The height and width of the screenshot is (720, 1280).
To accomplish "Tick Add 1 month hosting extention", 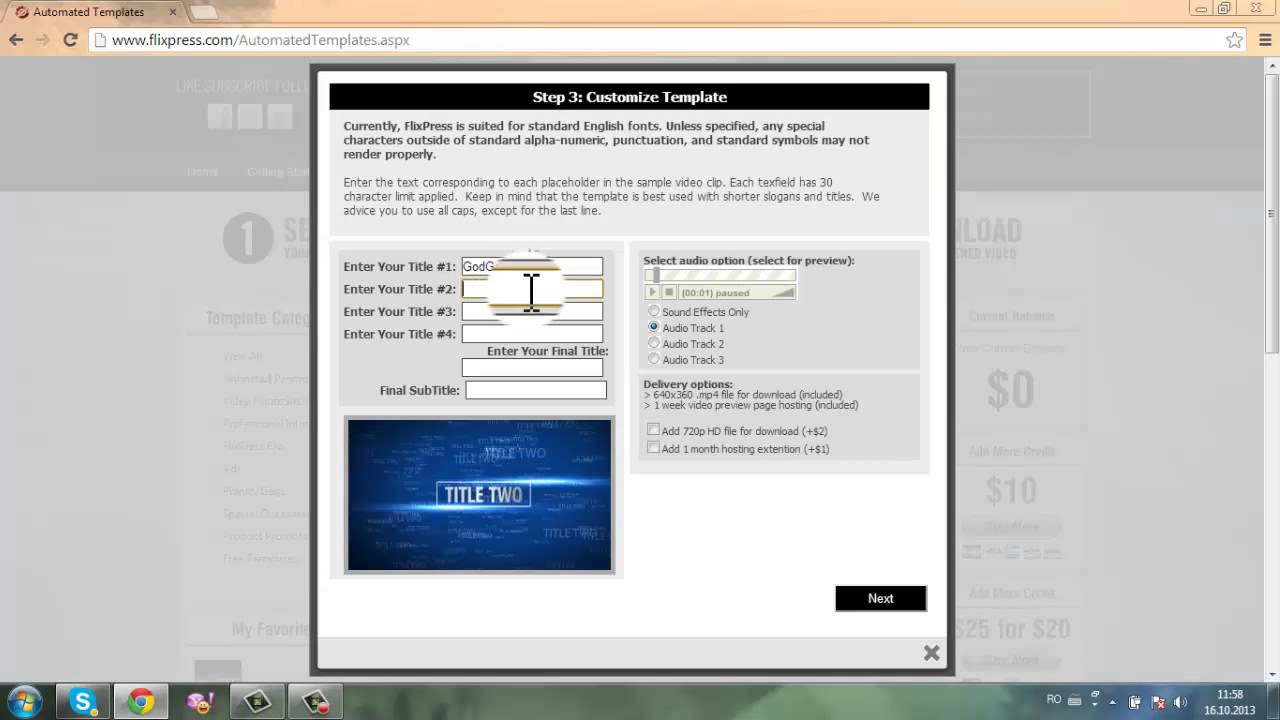I will coord(653,448).
